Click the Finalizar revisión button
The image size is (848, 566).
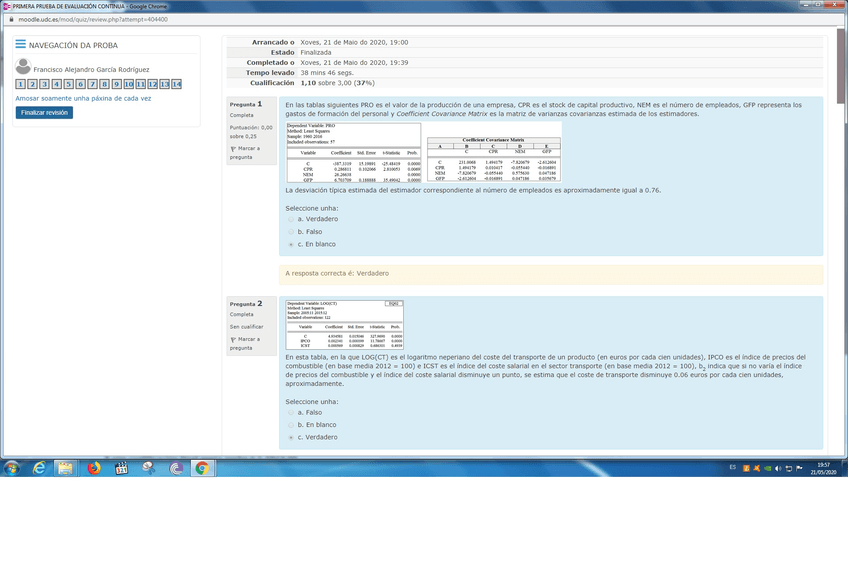pos(44,113)
